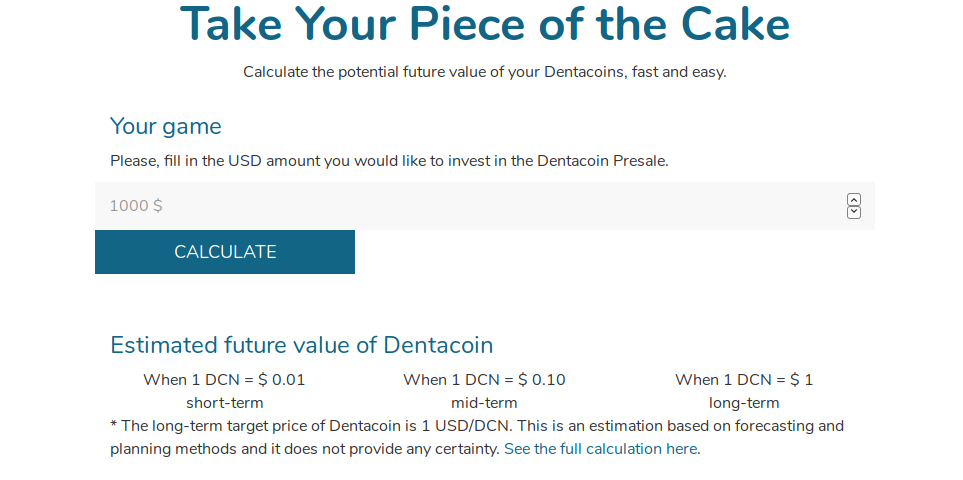Viewport: 963px width, 480px height.
Task: Click the '* The long-term target price' disclaimer line
Action: (477, 426)
